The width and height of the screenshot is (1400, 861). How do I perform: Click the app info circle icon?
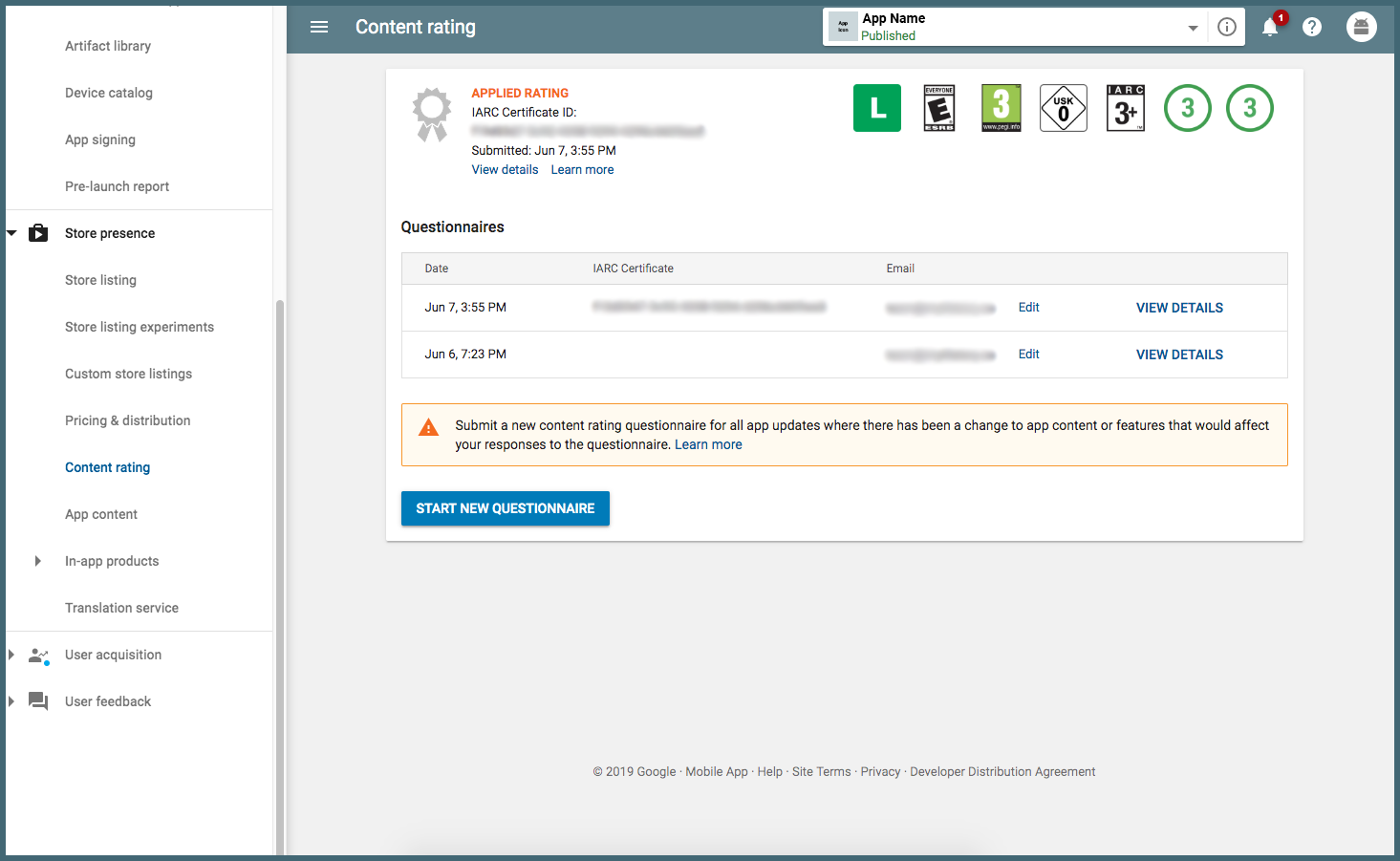pos(1227,27)
